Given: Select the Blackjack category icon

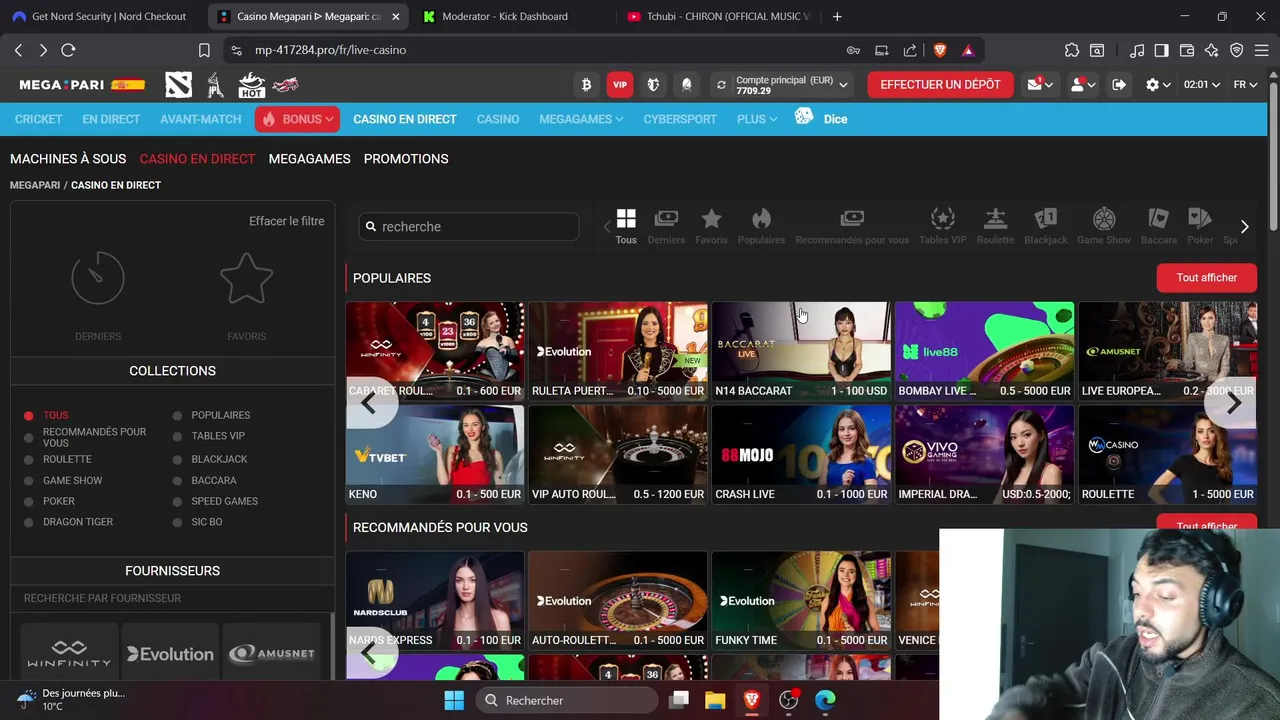Looking at the screenshot, I should click(1046, 226).
